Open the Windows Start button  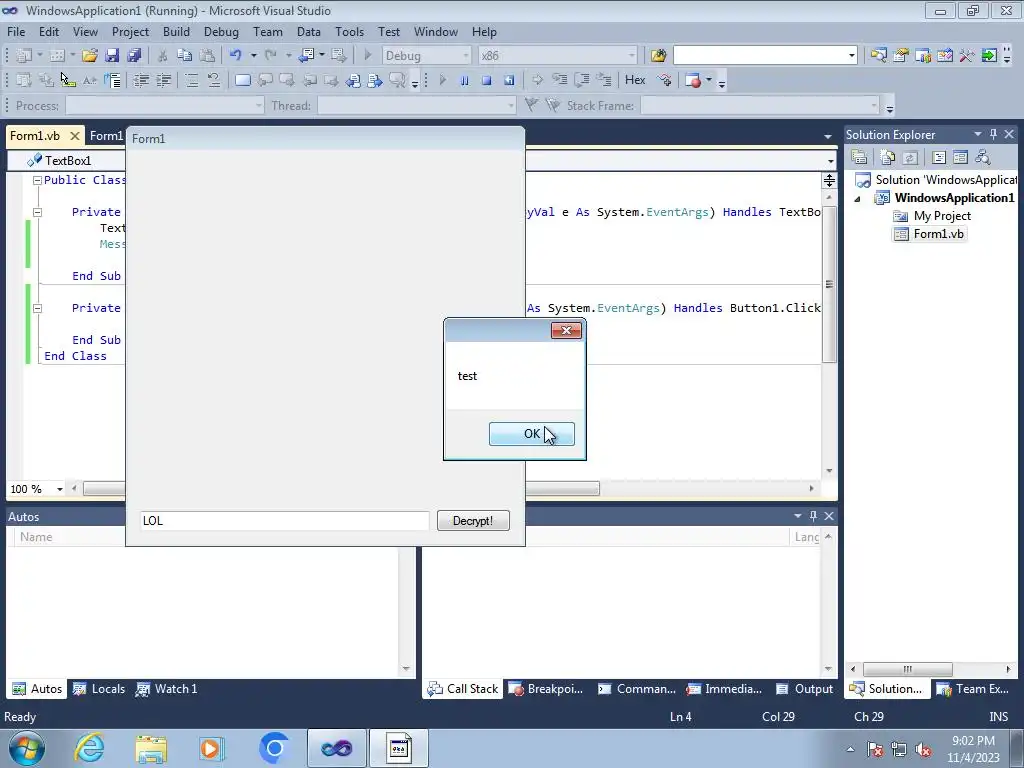[27, 748]
